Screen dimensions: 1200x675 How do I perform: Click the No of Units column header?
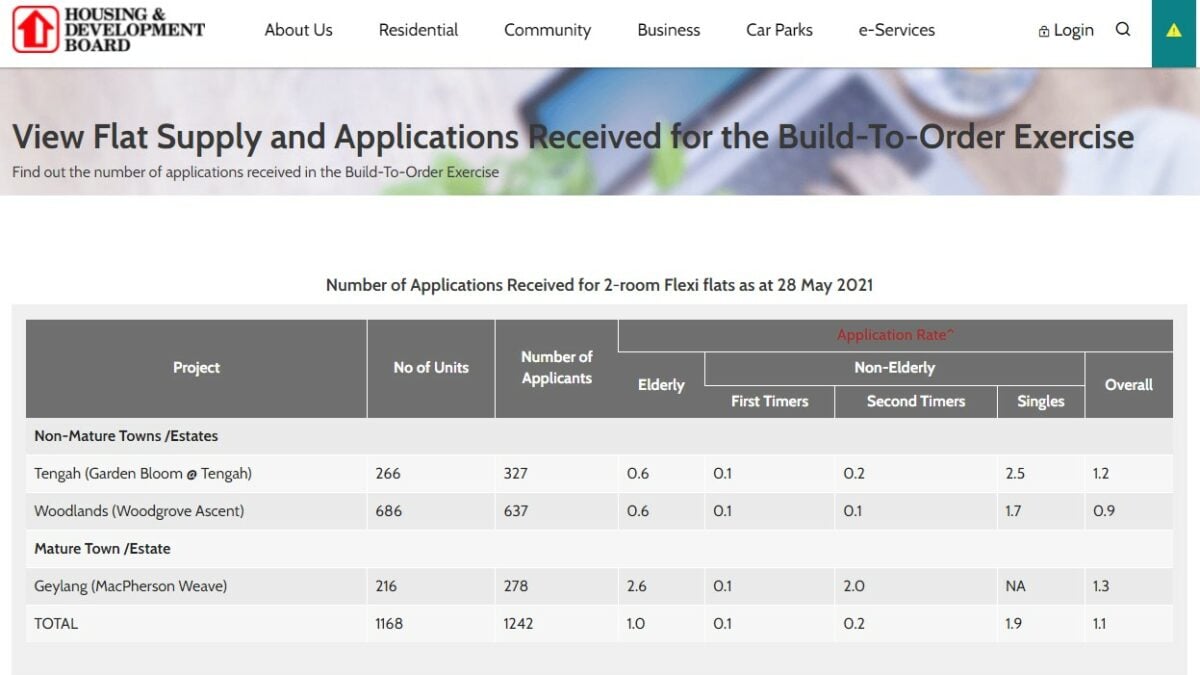431,368
